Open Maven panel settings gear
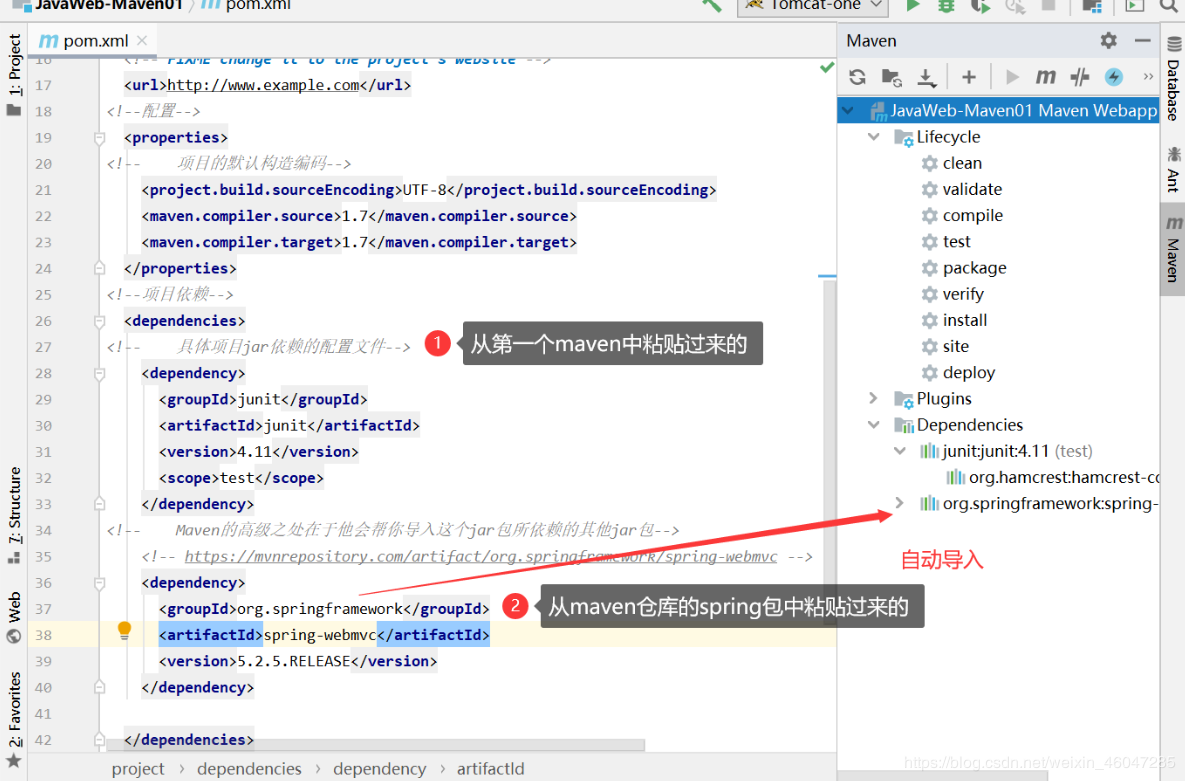 (1109, 41)
